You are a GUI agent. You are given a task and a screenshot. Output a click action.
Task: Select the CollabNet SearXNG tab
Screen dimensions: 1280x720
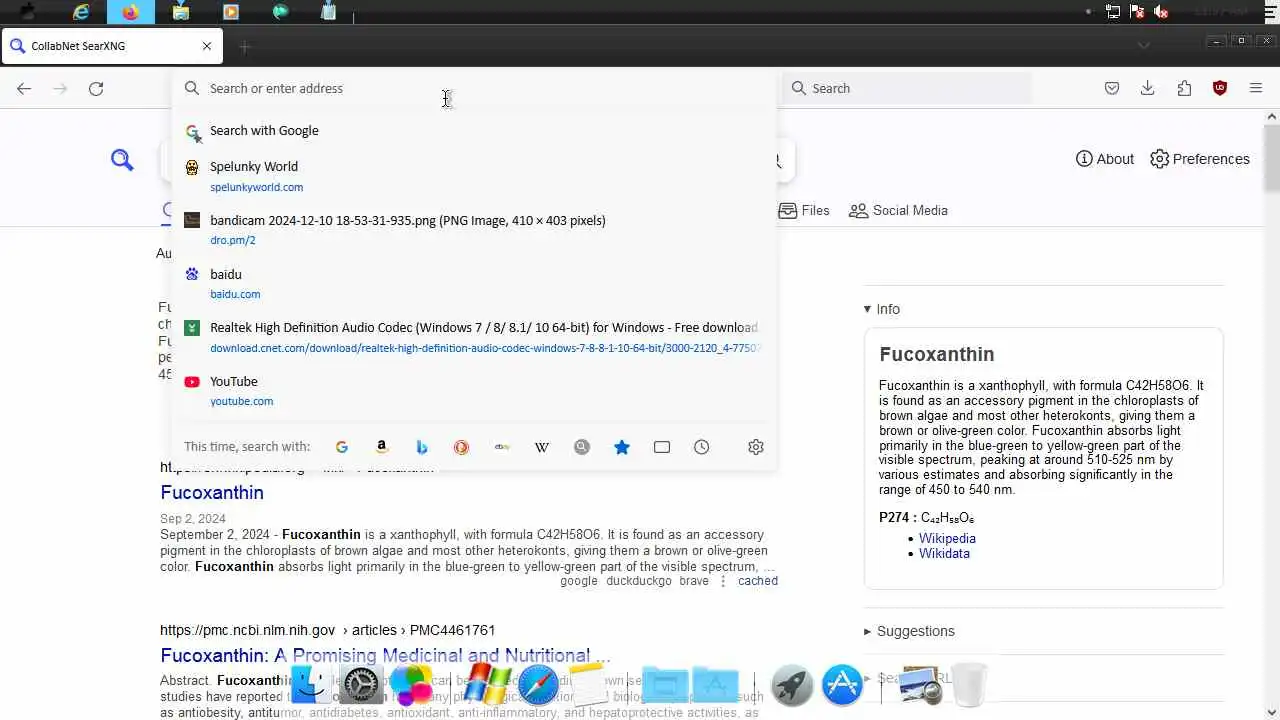coord(110,46)
